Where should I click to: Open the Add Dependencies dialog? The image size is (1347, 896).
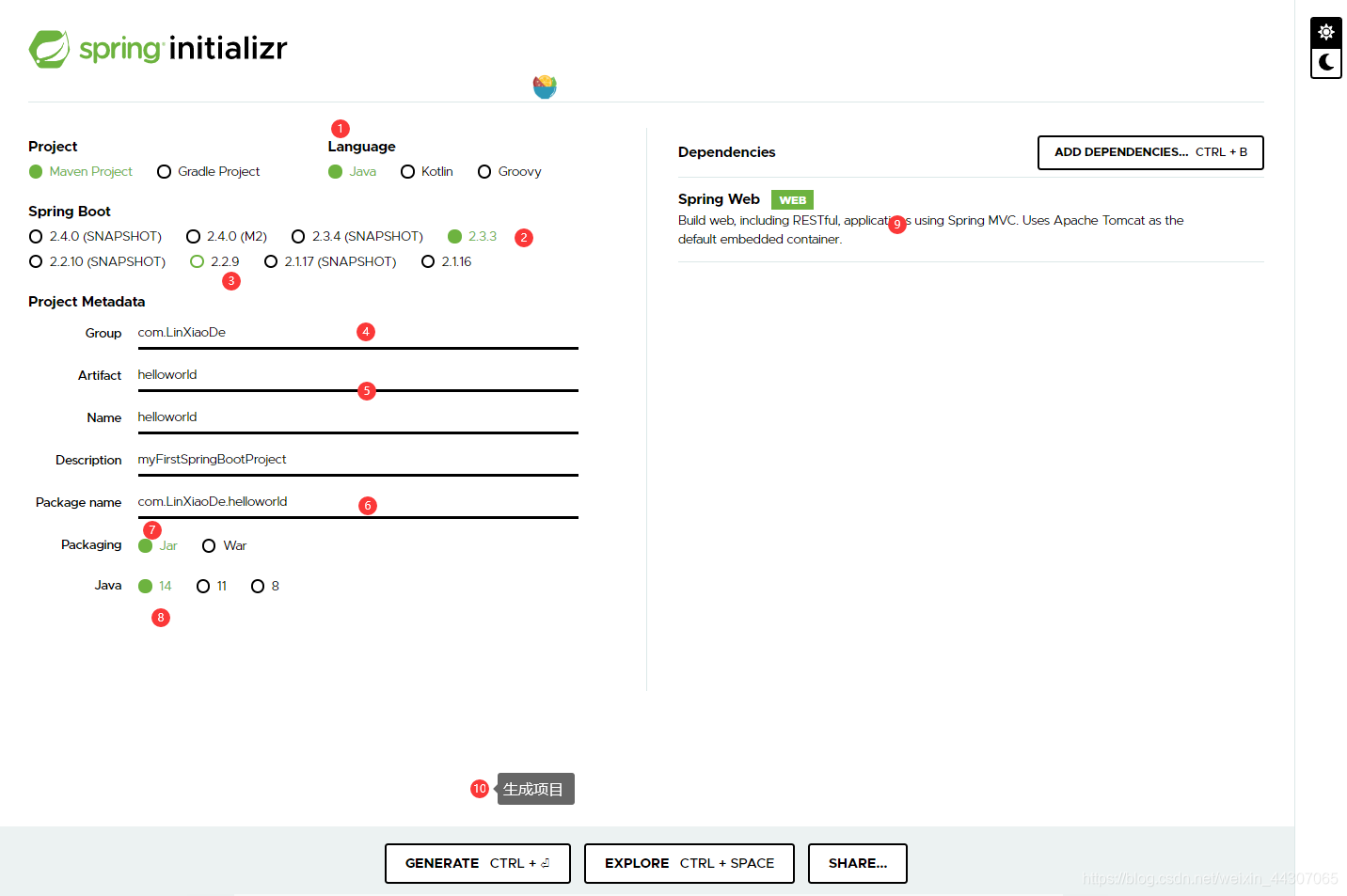[x=1150, y=152]
